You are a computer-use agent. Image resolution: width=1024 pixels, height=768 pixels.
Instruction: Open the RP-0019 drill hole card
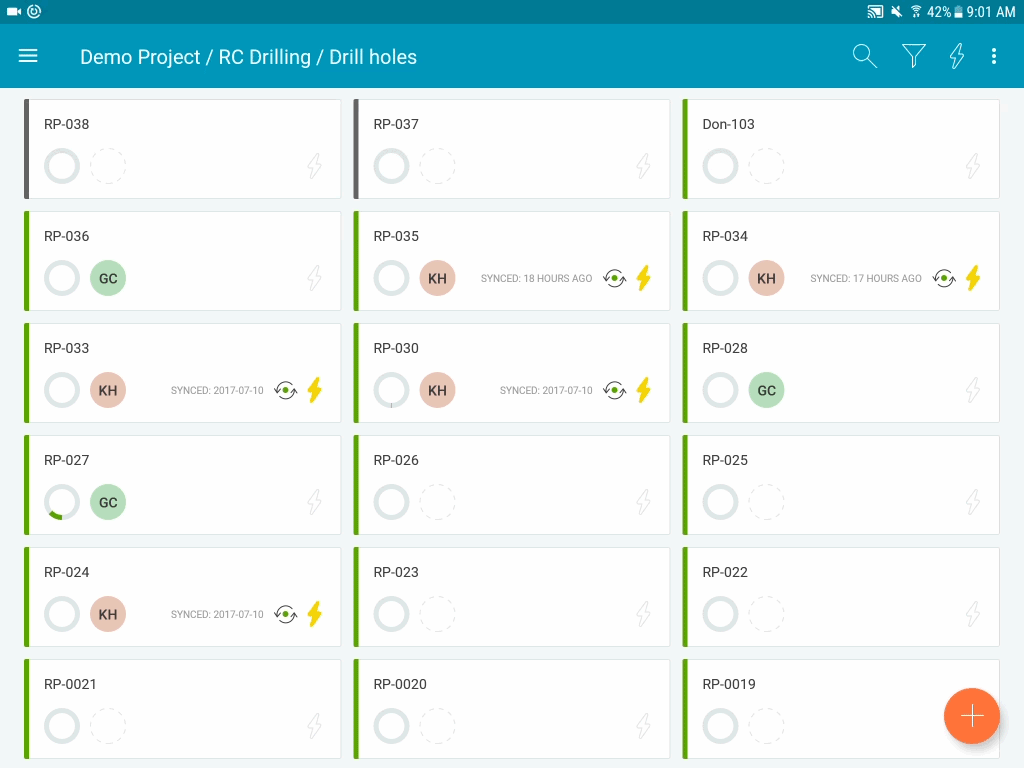[x=840, y=709]
